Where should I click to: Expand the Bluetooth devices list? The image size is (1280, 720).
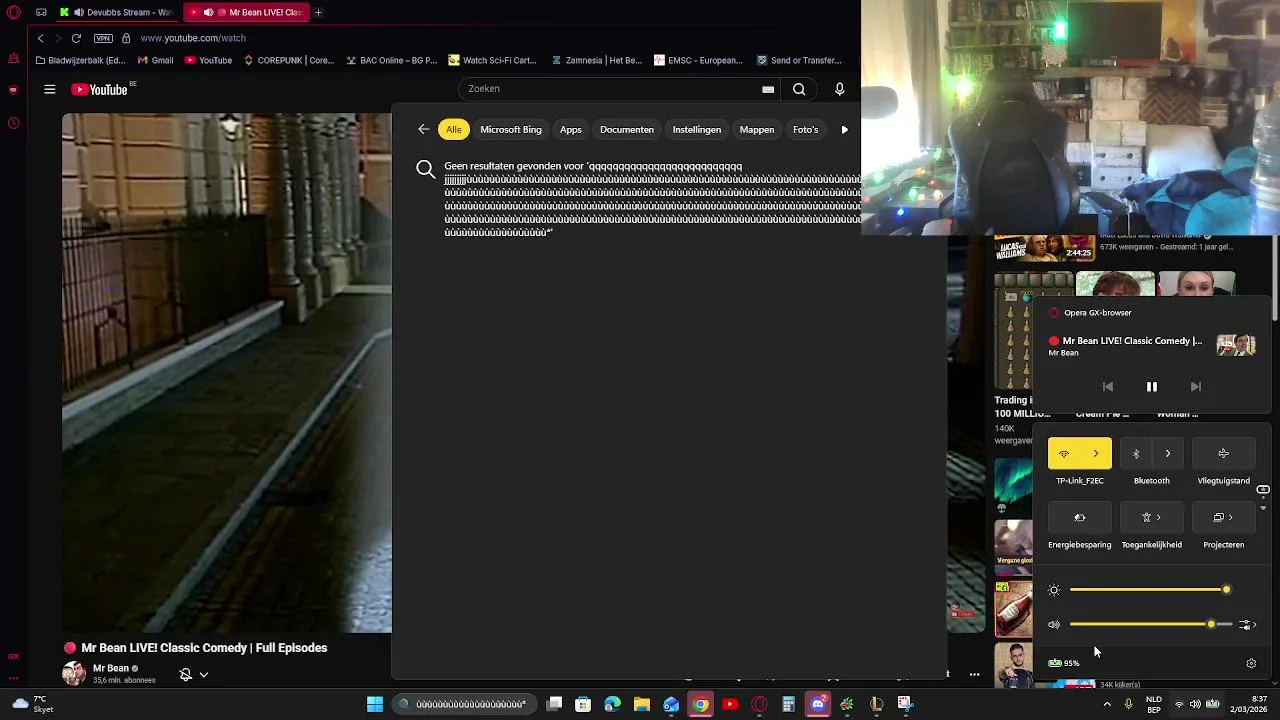coord(1168,454)
